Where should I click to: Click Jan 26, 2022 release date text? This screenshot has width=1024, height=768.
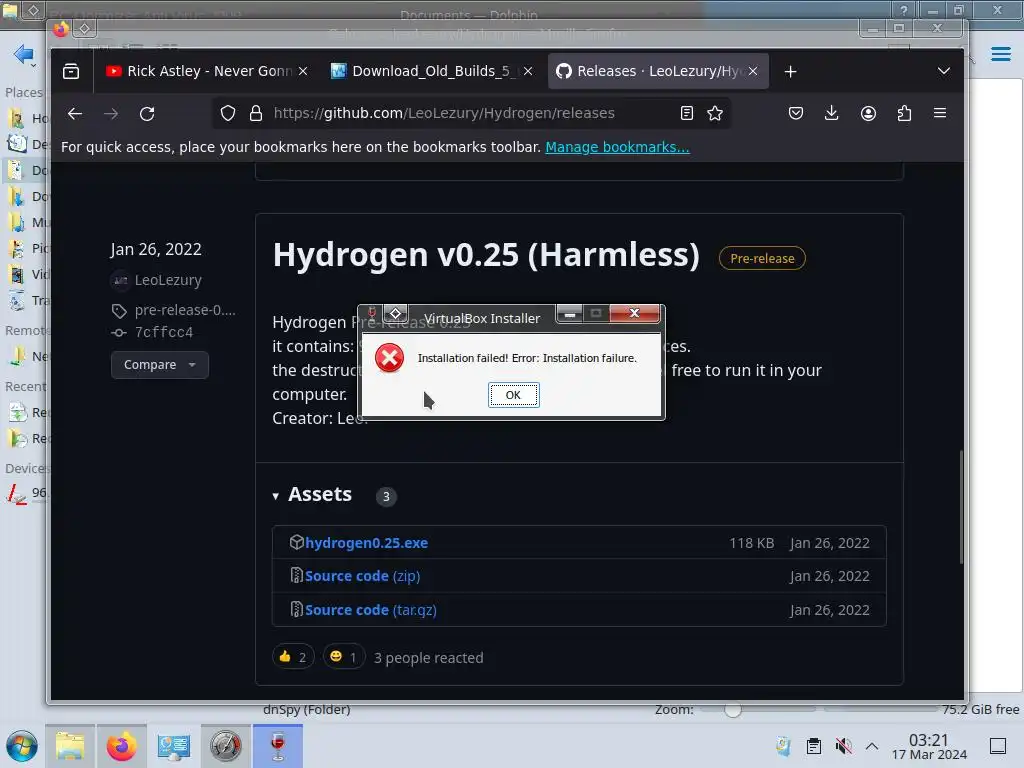click(x=156, y=249)
